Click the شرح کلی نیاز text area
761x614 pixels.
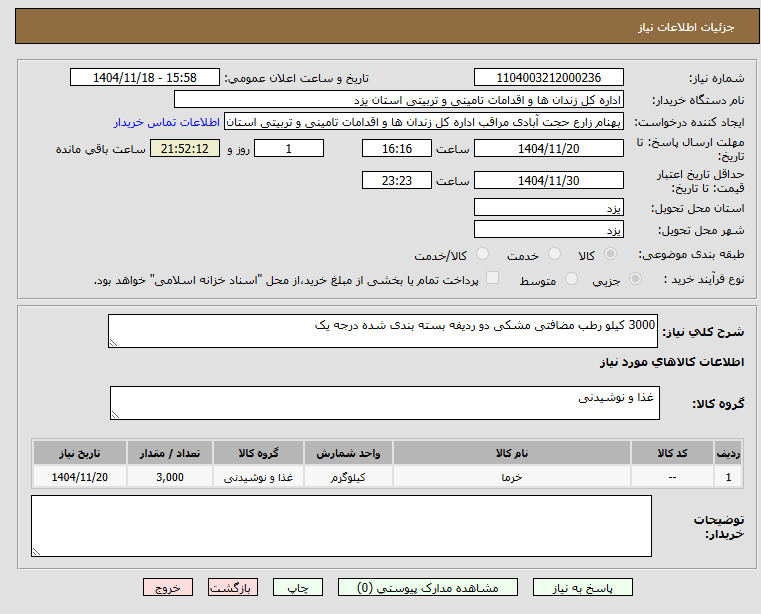383,331
